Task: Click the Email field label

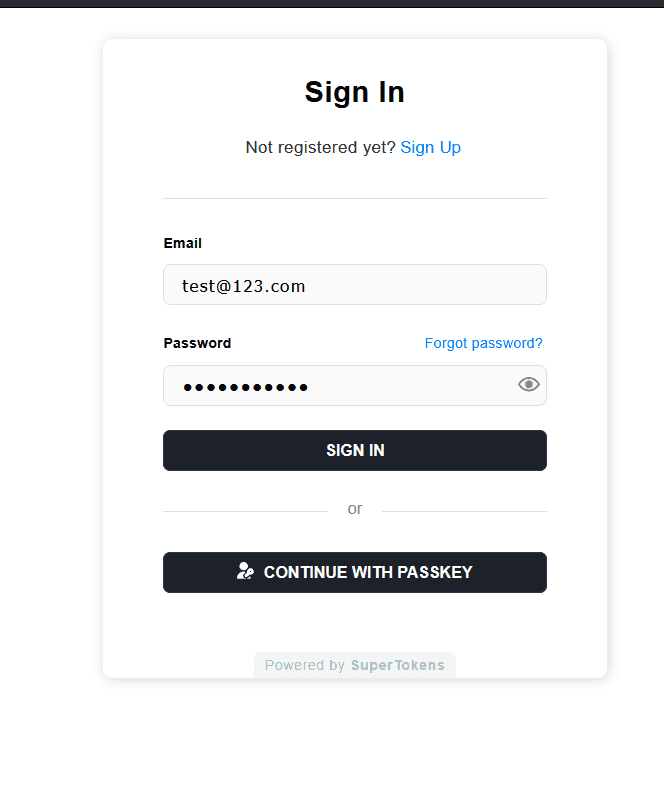Action: click(182, 243)
